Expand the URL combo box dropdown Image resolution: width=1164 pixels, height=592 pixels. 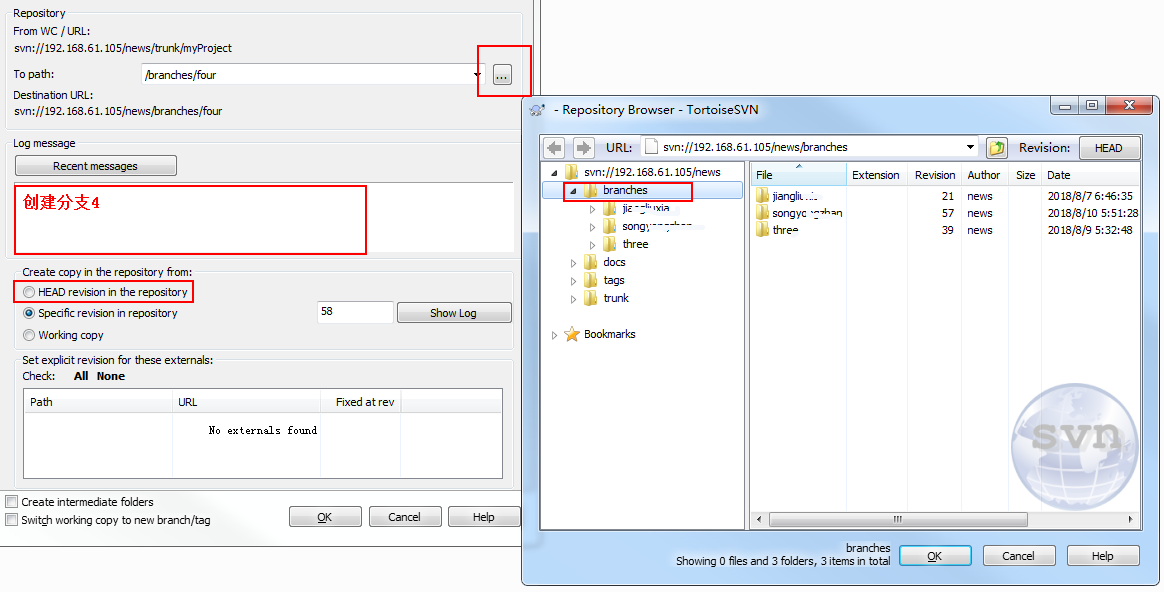[970, 148]
